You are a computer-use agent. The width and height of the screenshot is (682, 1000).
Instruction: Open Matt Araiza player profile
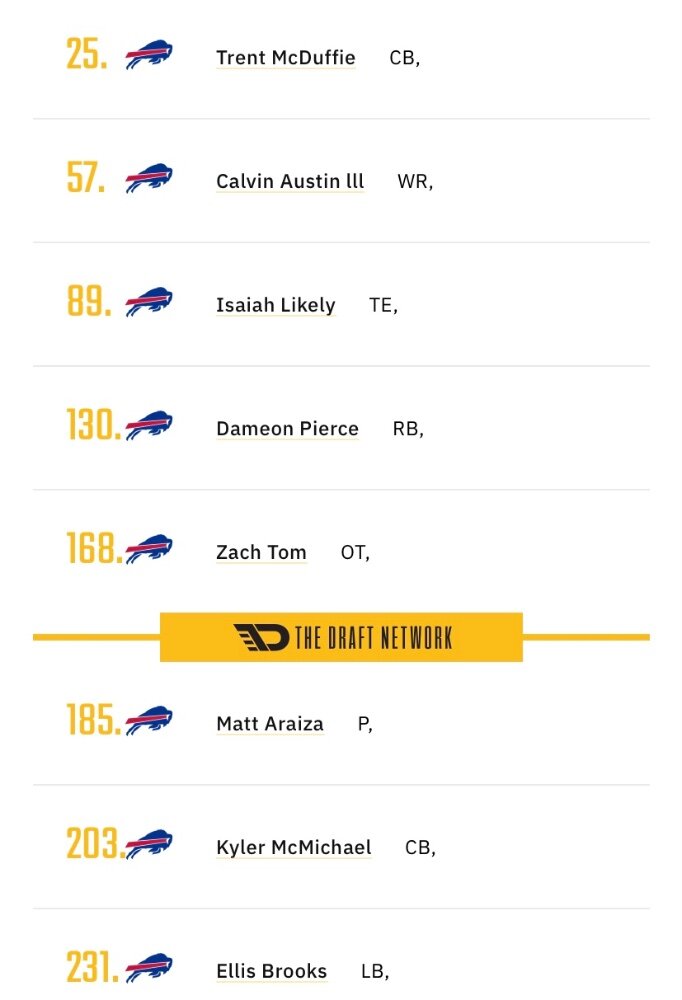(x=271, y=724)
